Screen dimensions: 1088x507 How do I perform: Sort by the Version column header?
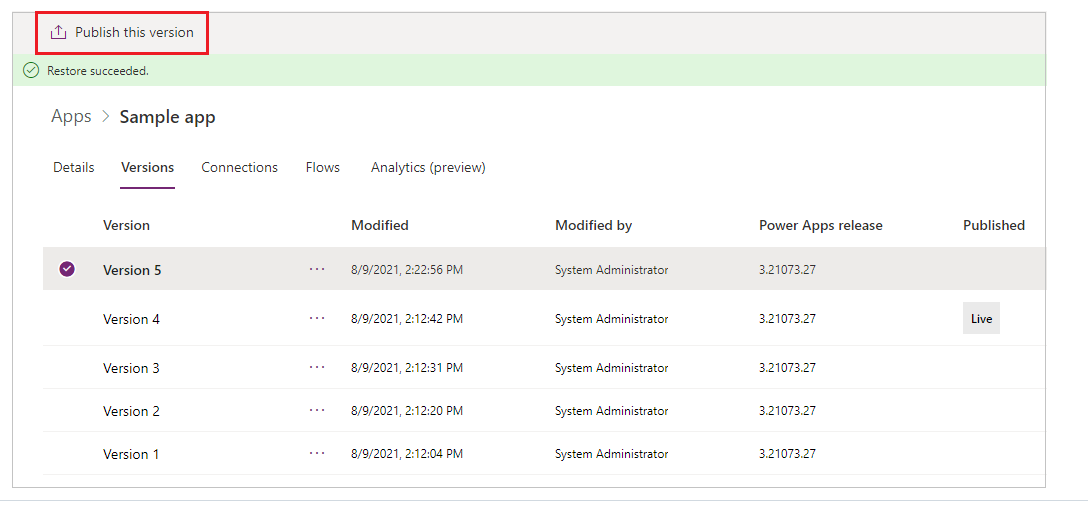126,225
